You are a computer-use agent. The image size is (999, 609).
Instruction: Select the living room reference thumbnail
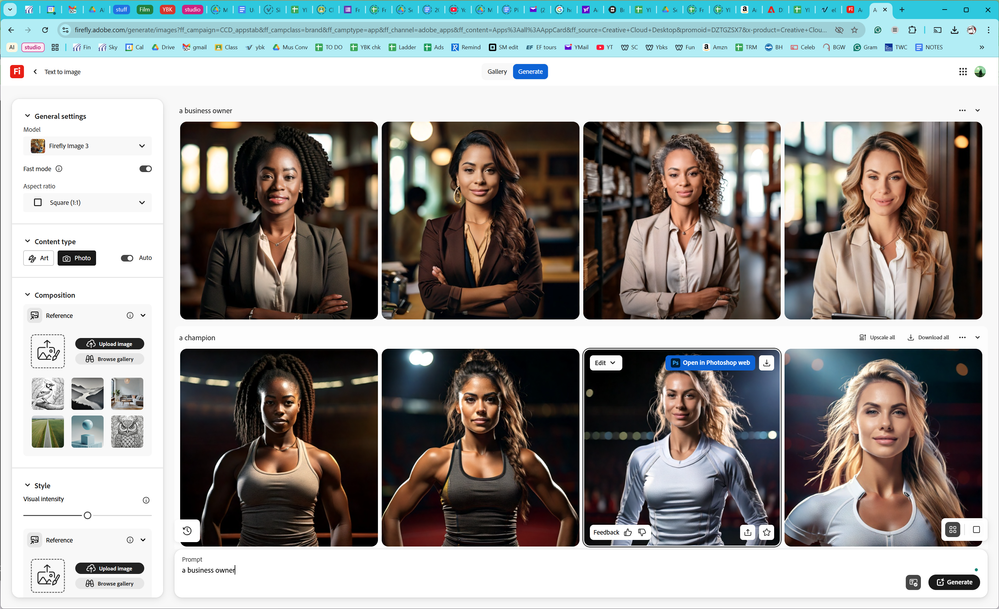[127, 393]
